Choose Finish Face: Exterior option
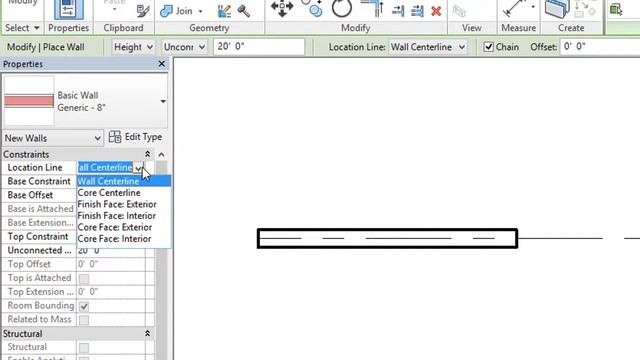Screen dimensions: 640x360 [x=124, y=204]
